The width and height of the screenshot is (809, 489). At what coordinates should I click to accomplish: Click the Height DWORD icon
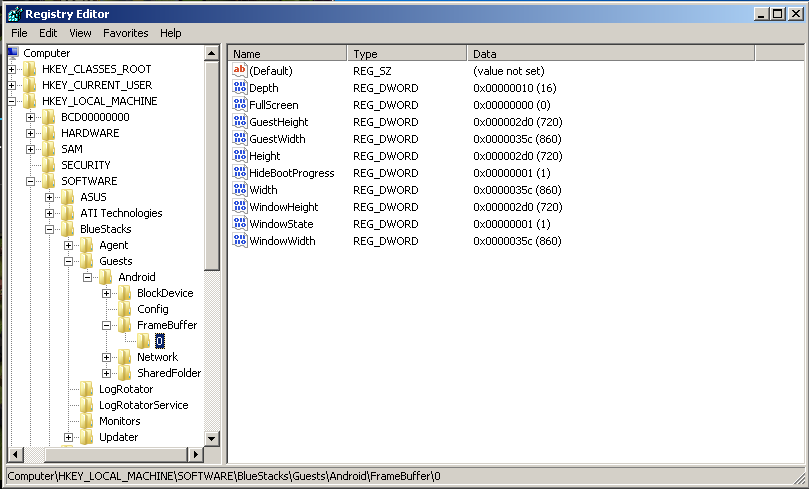[240, 155]
